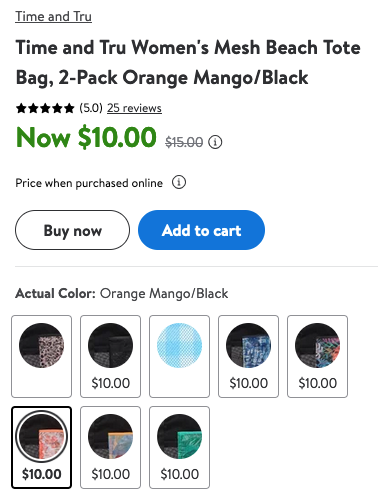387x500 pixels.
Task: Click the Actual Color label text
Action: [55, 294]
